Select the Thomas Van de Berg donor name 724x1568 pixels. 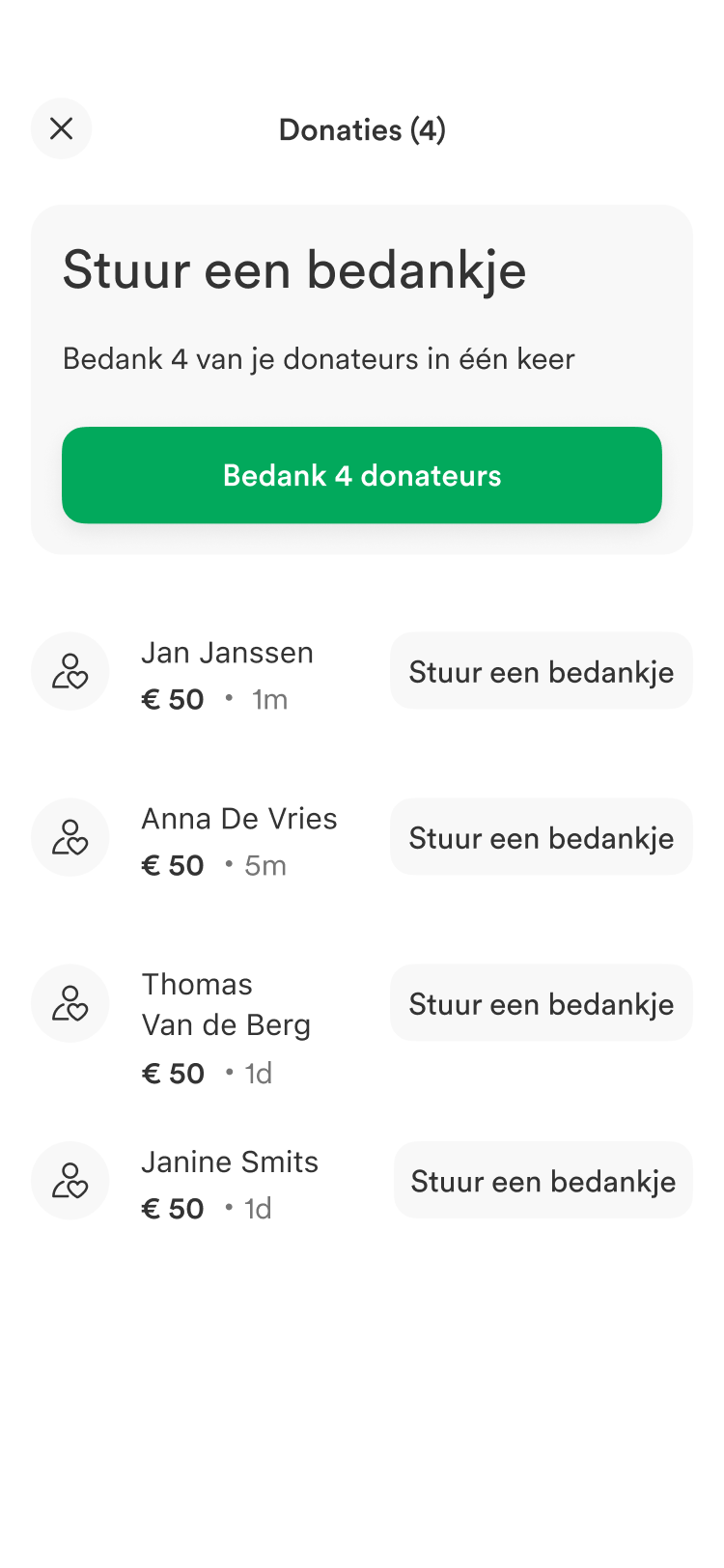(226, 1004)
